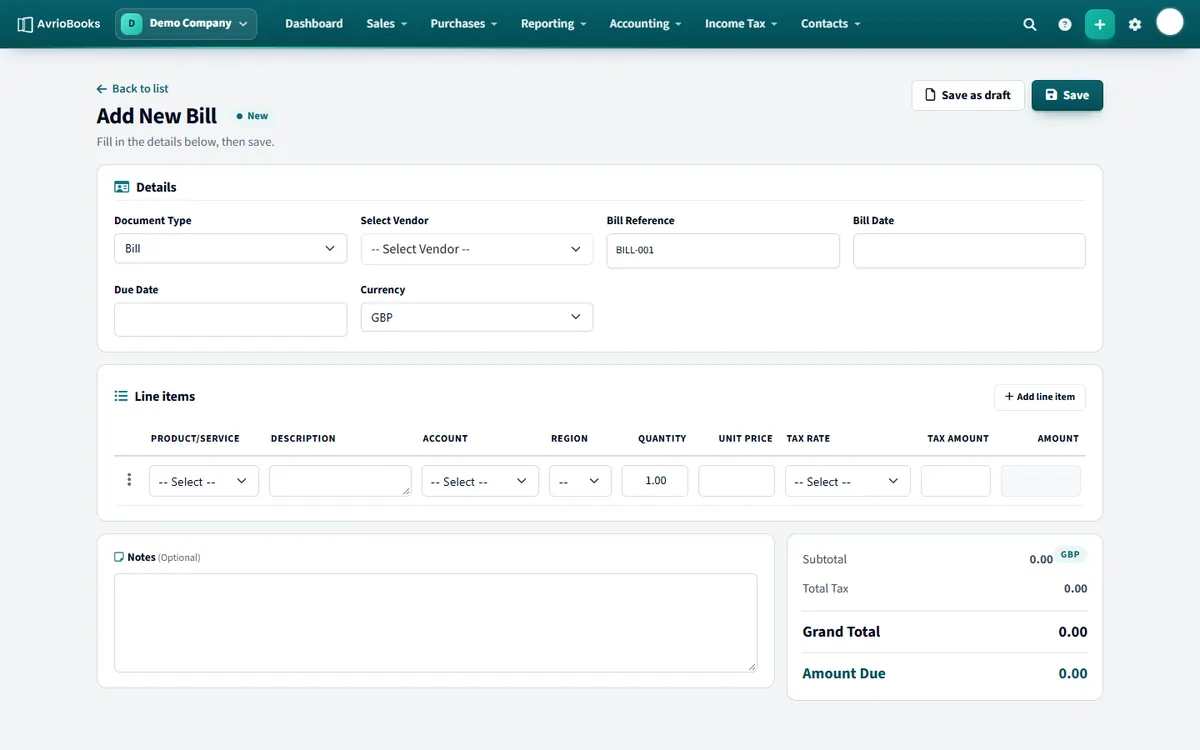Screen dimensions: 1200x750
Task: Open the Reporting menu
Action: pyautogui.click(x=554, y=24)
